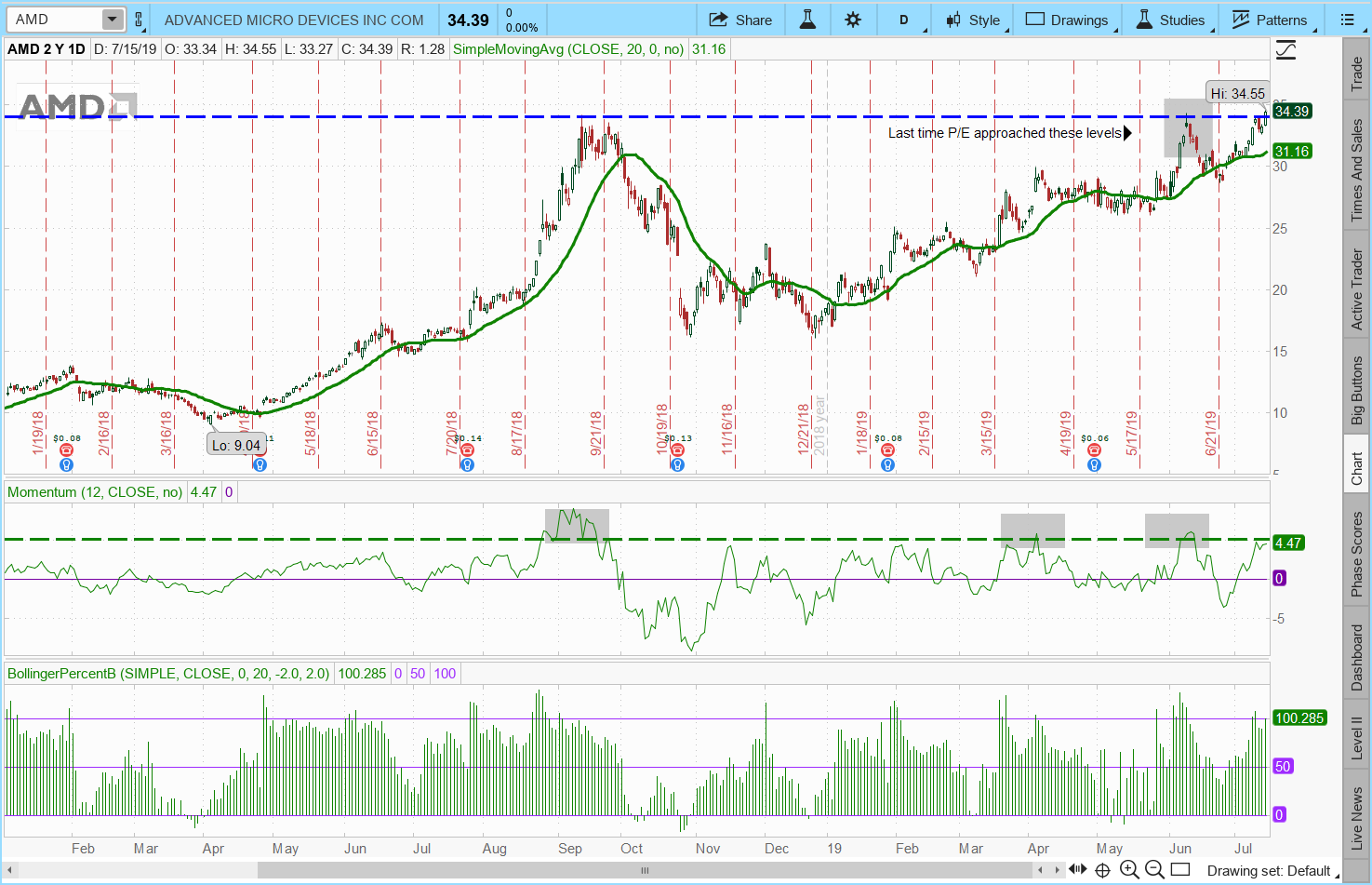Open the Patterns menu
Image resolution: width=1372 pixels, height=885 pixels.
(x=1270, y=20)
